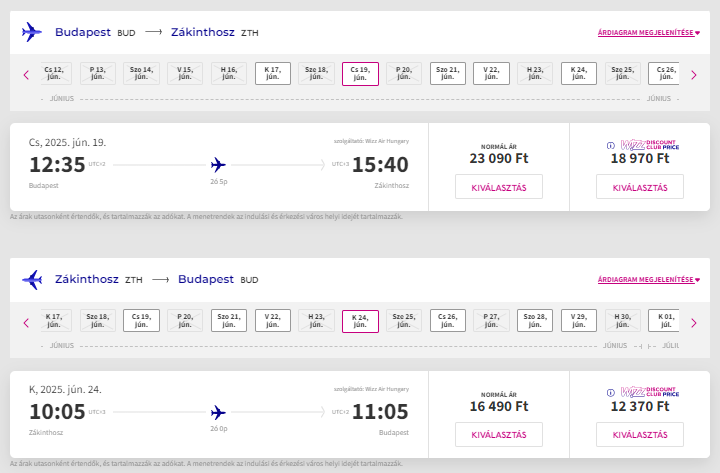Screen dimensions: 720x473
Task: Click the return next dates arrow
Action: [694, 323]
